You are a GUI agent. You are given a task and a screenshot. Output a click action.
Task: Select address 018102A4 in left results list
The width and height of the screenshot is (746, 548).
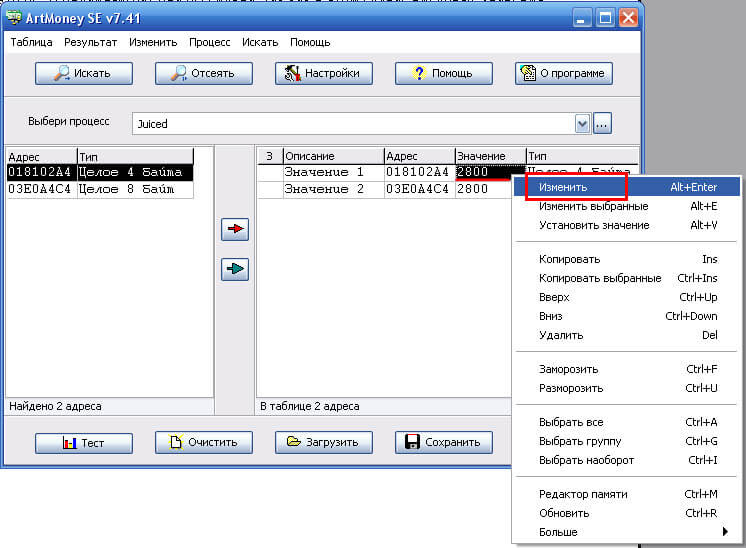click(x=40, y=172)
